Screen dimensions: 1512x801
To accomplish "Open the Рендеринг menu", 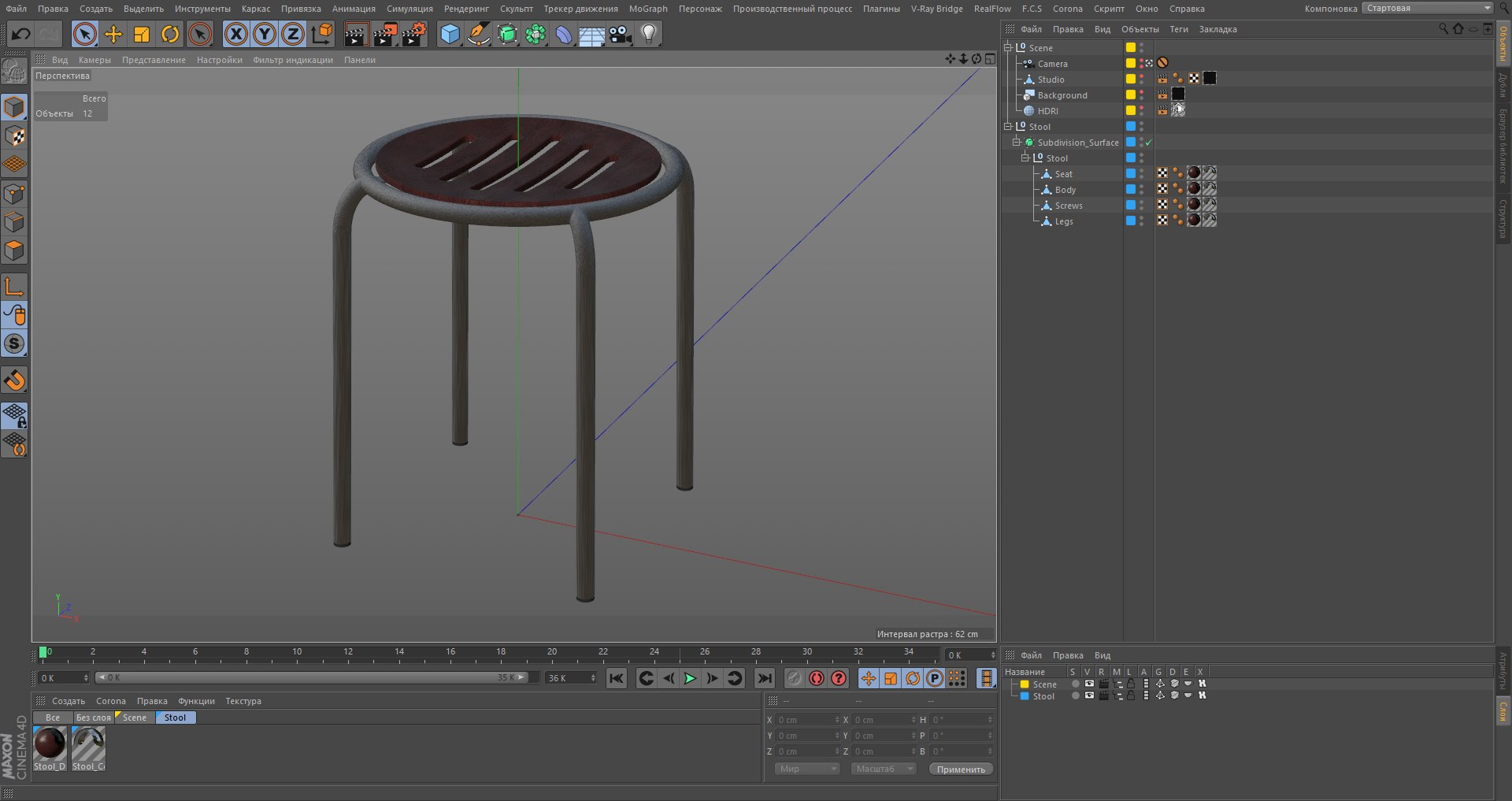I will coord(466,9).
